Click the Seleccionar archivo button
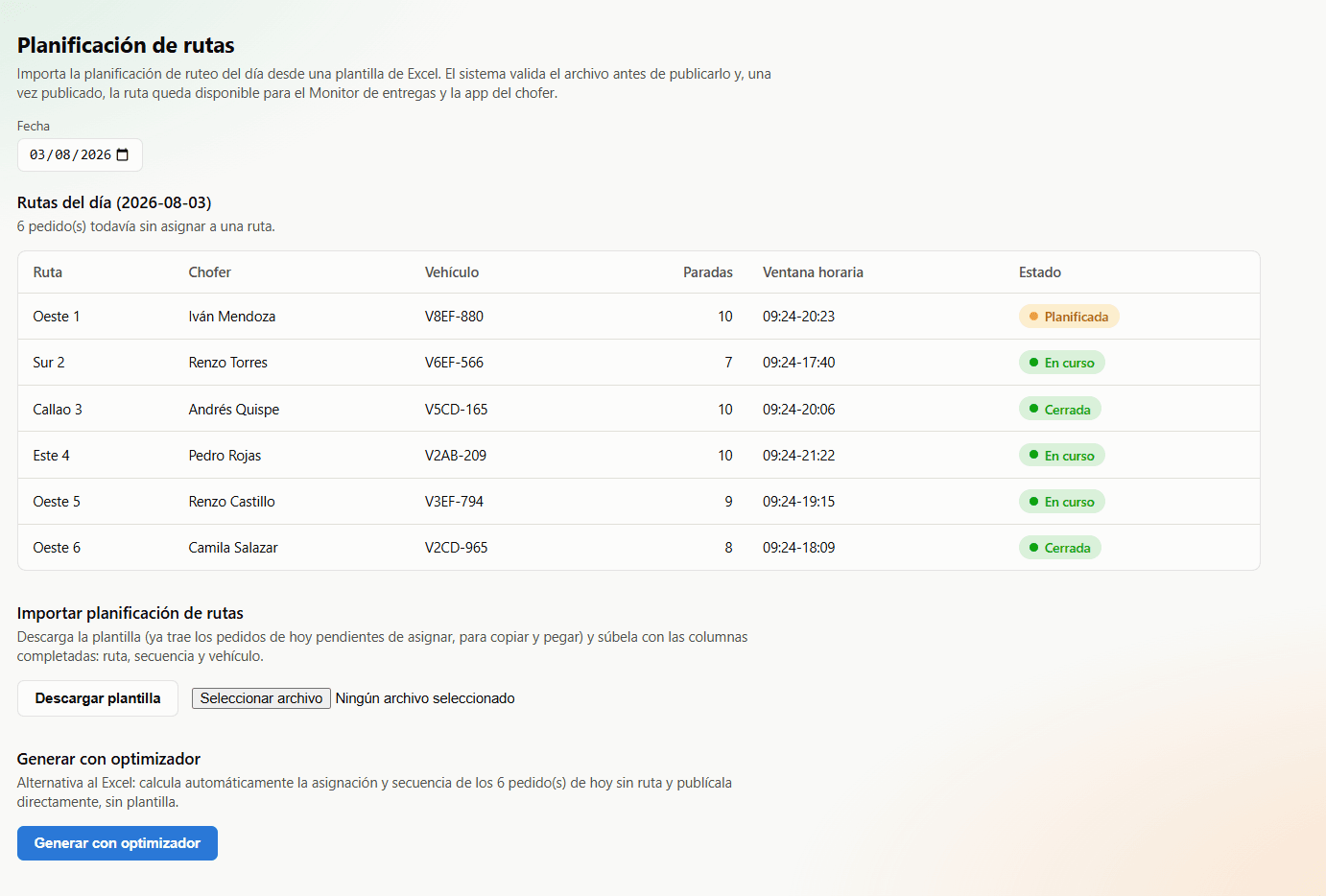1326x896 pixels. coord(261,698)
